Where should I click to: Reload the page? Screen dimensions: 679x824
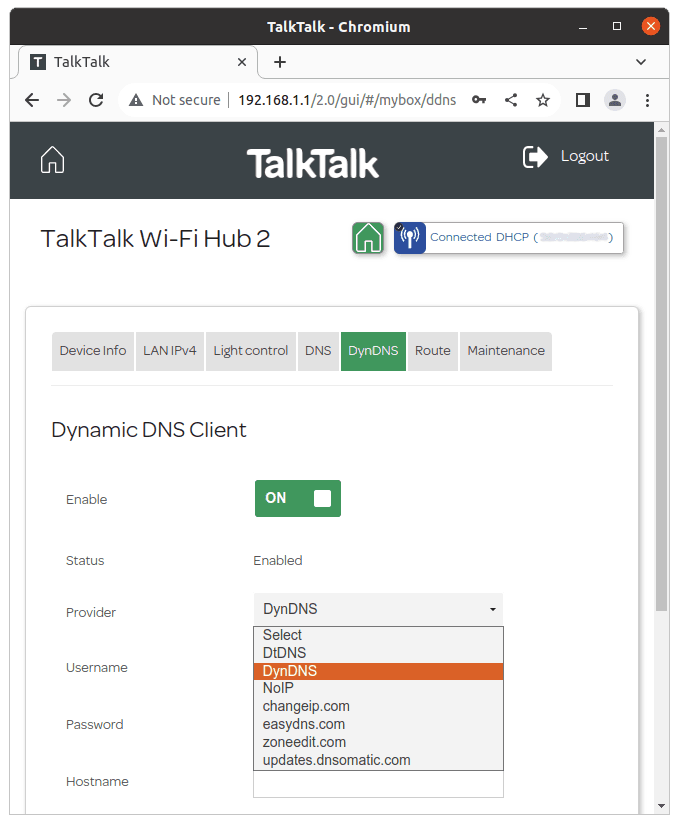point(96,100)
